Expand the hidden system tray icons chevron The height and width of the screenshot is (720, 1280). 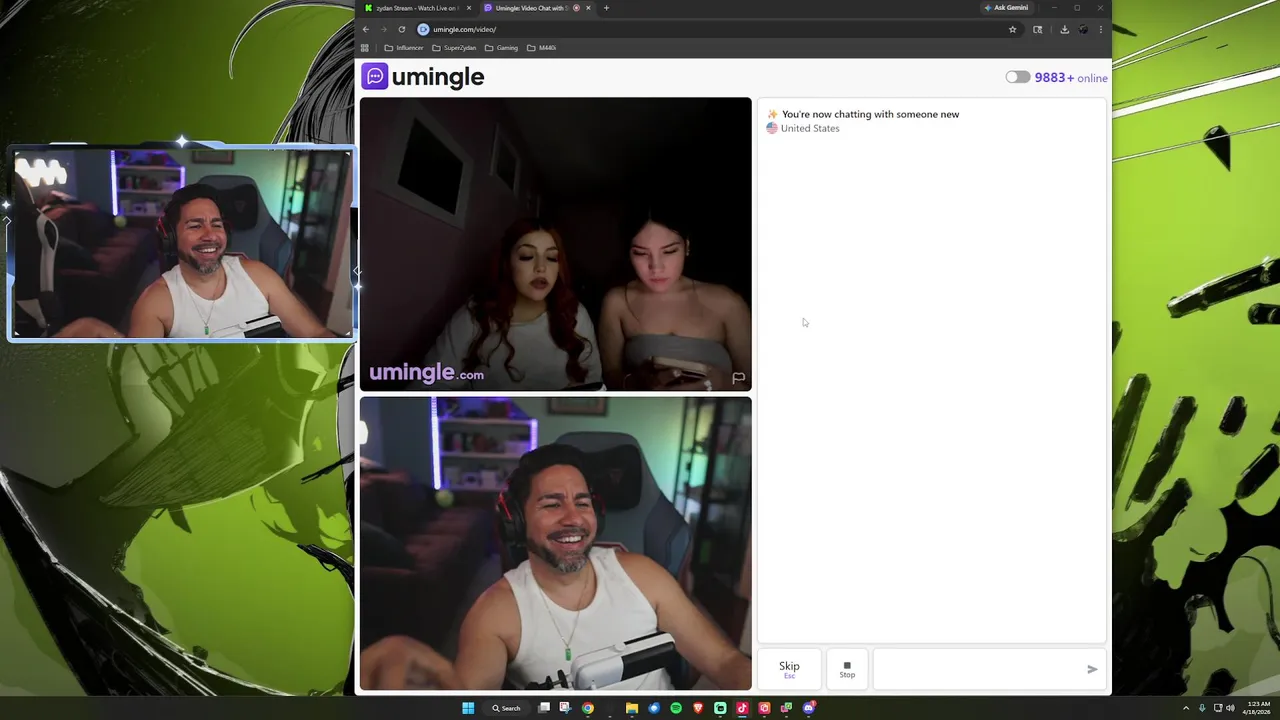point(1186,708)
